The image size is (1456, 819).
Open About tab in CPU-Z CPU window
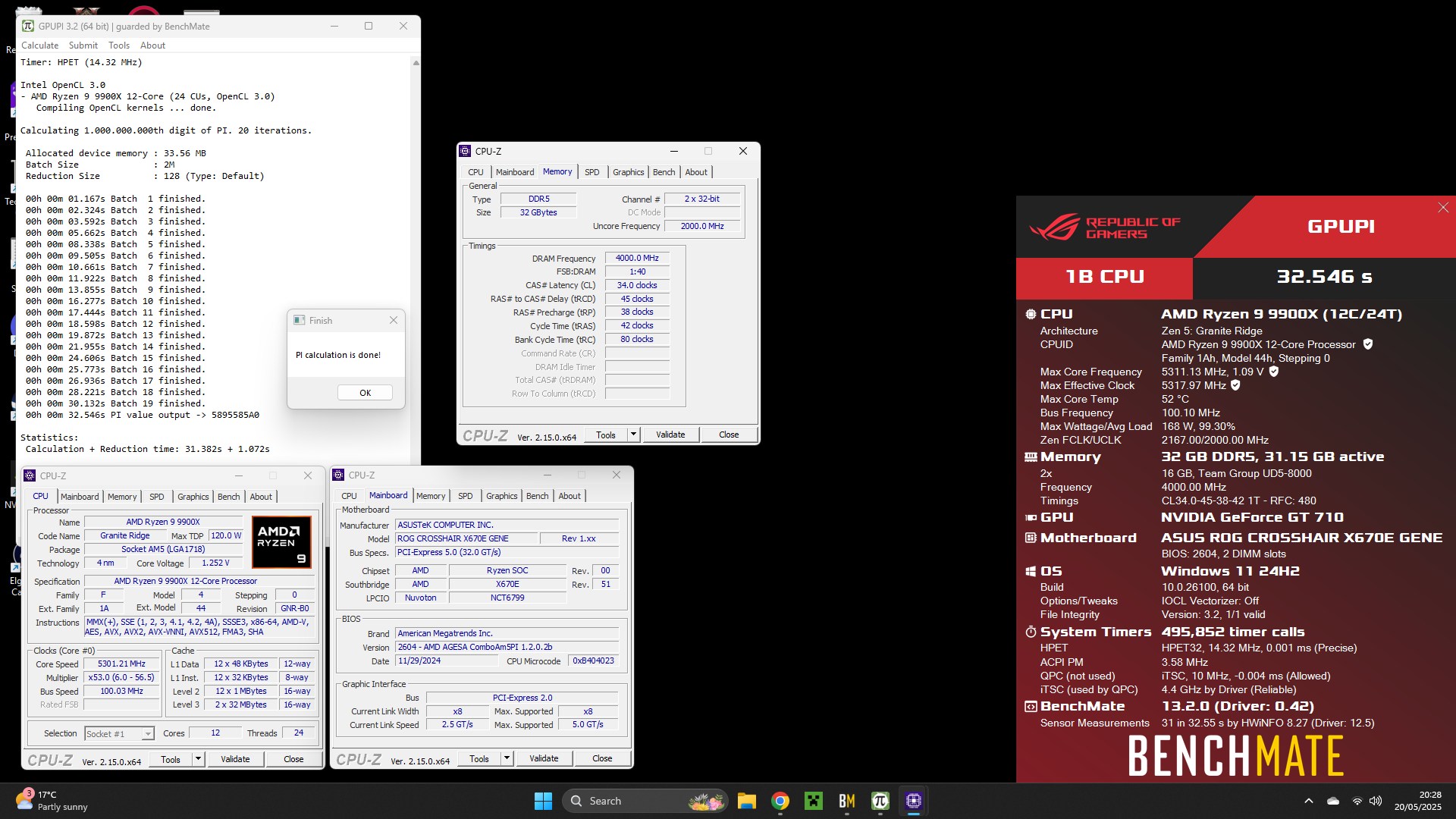[x=261, y=497]
